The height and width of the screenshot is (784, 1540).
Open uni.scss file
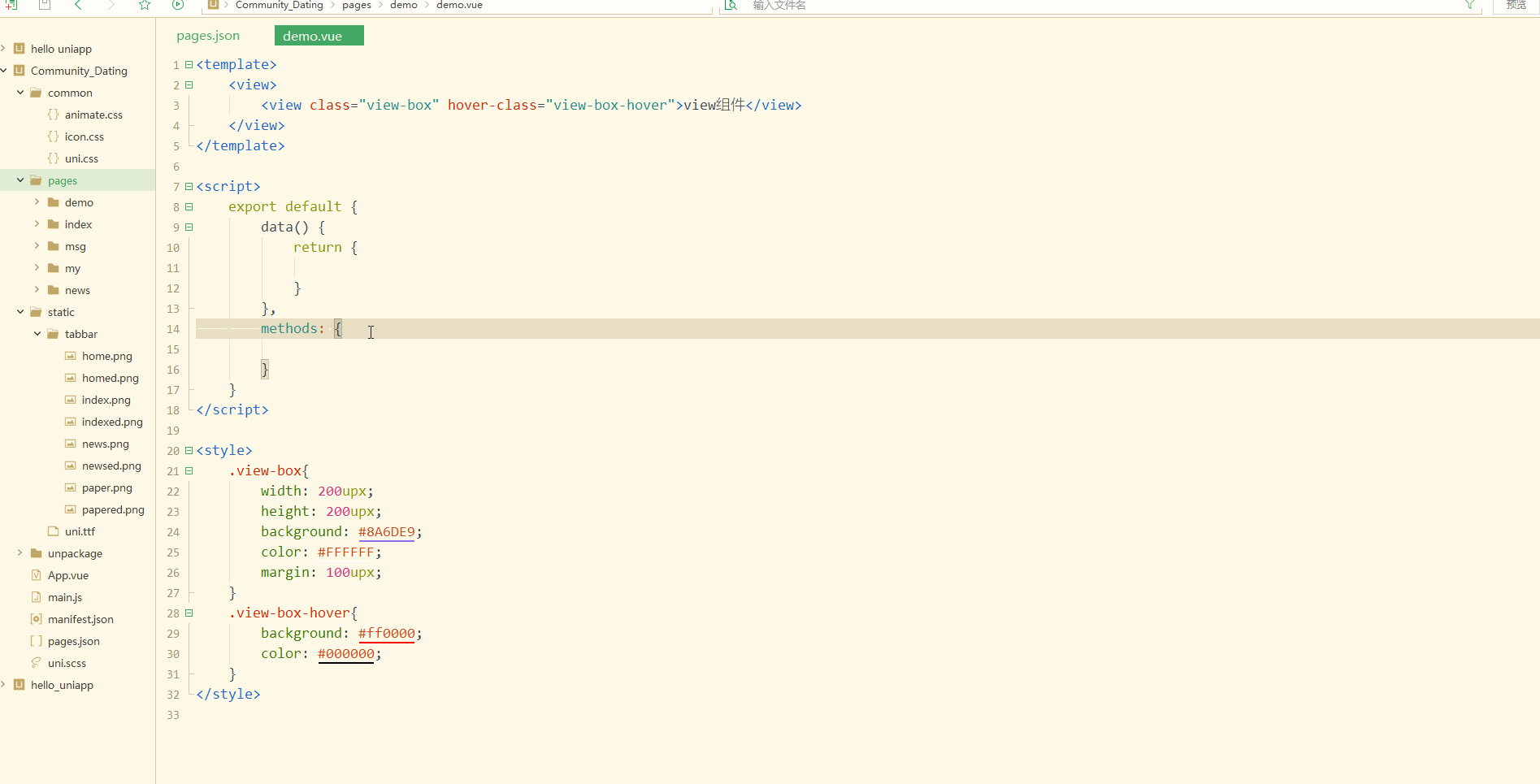[67, 663]
